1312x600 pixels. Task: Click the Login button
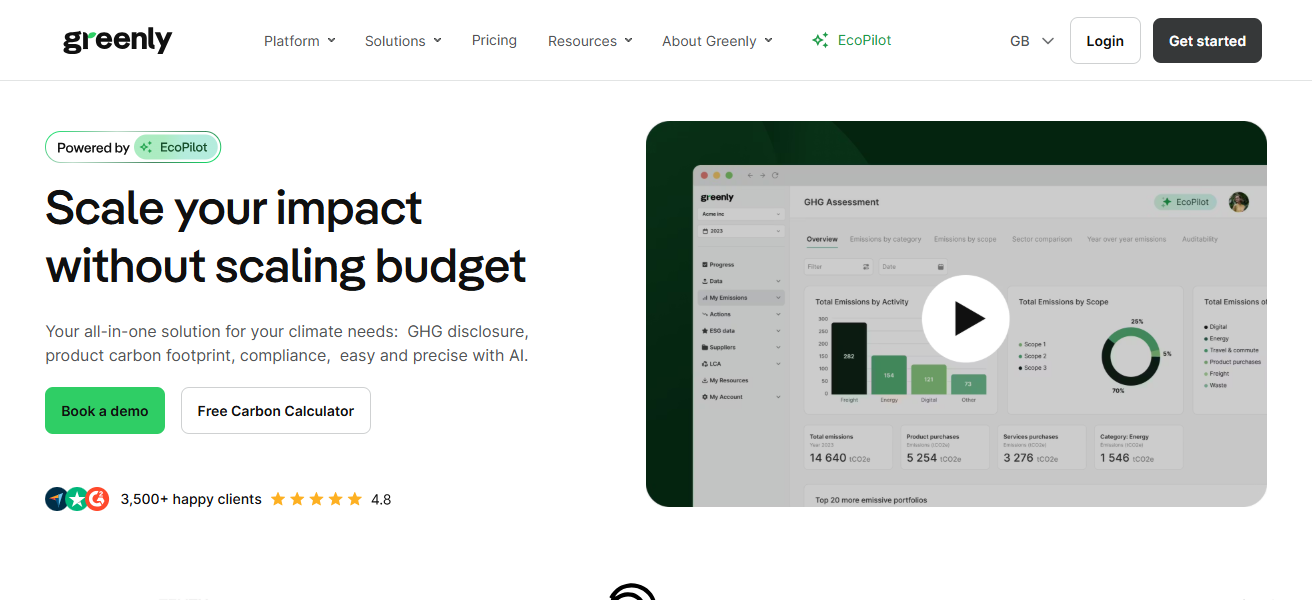tap(1105, 41)
